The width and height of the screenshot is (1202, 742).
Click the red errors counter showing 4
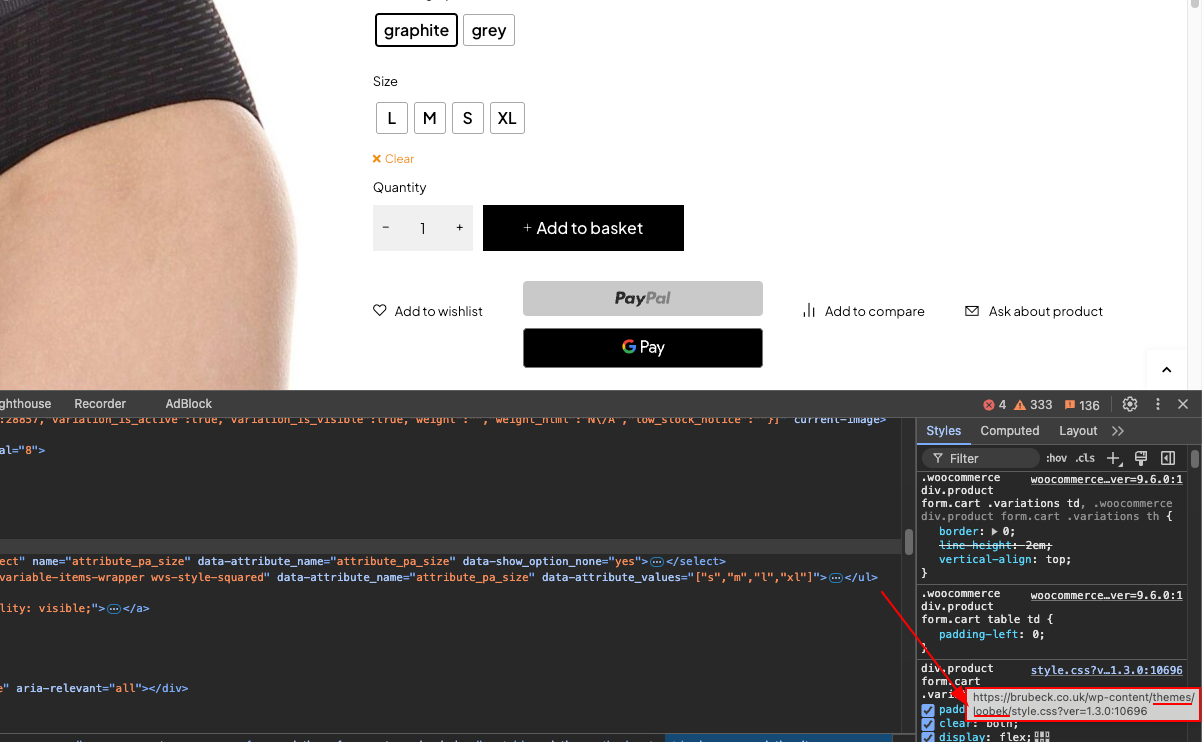coord(995,405)
